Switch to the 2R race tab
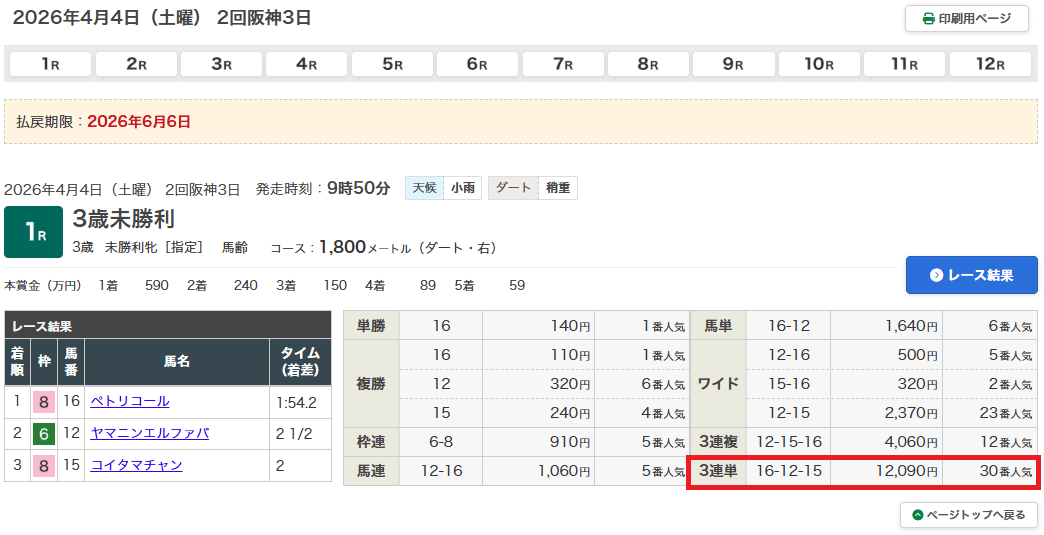The image size is (1044, 535). click(x=136, y=64)
